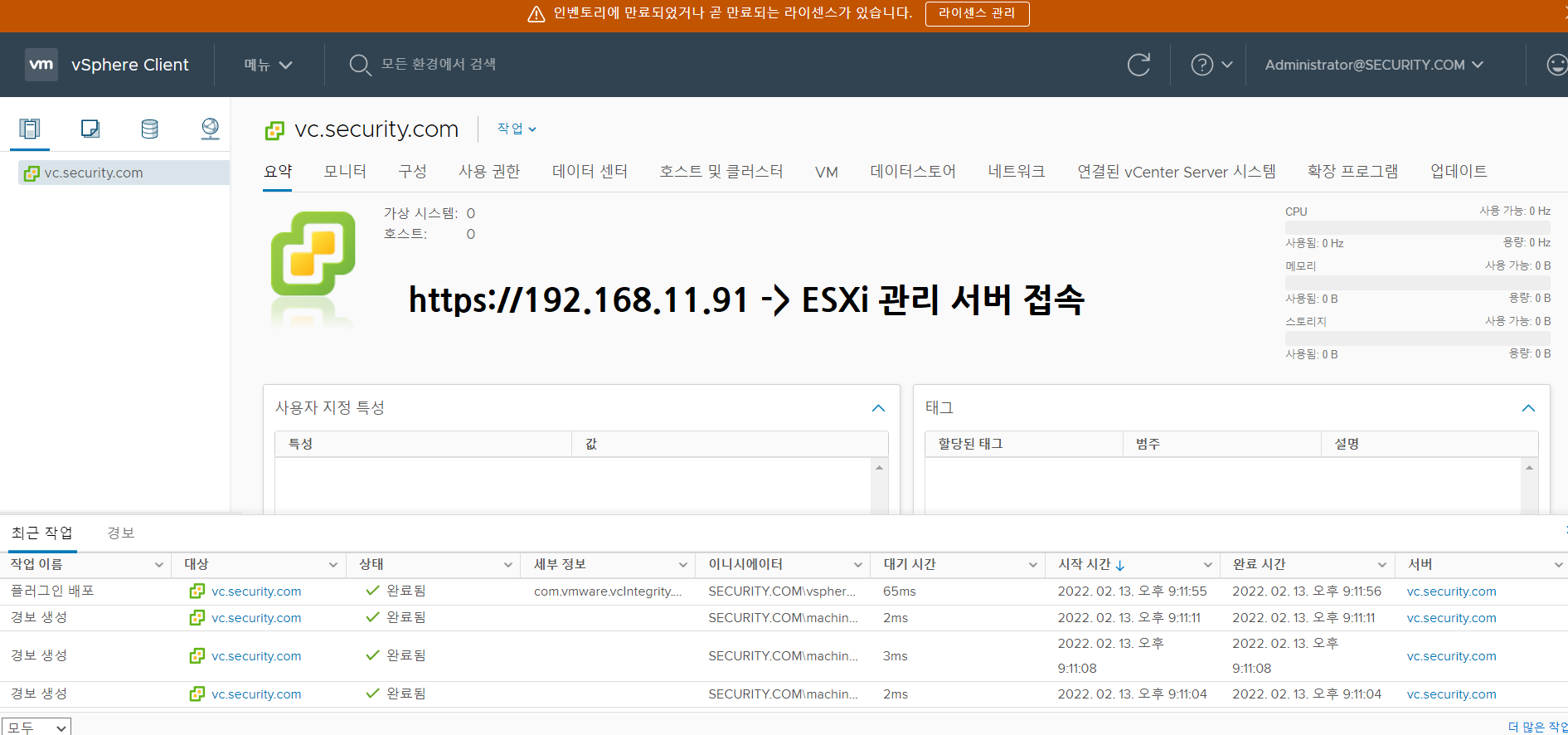
Task: Click the 65ms wait time cell
Action: coord(899,591)
